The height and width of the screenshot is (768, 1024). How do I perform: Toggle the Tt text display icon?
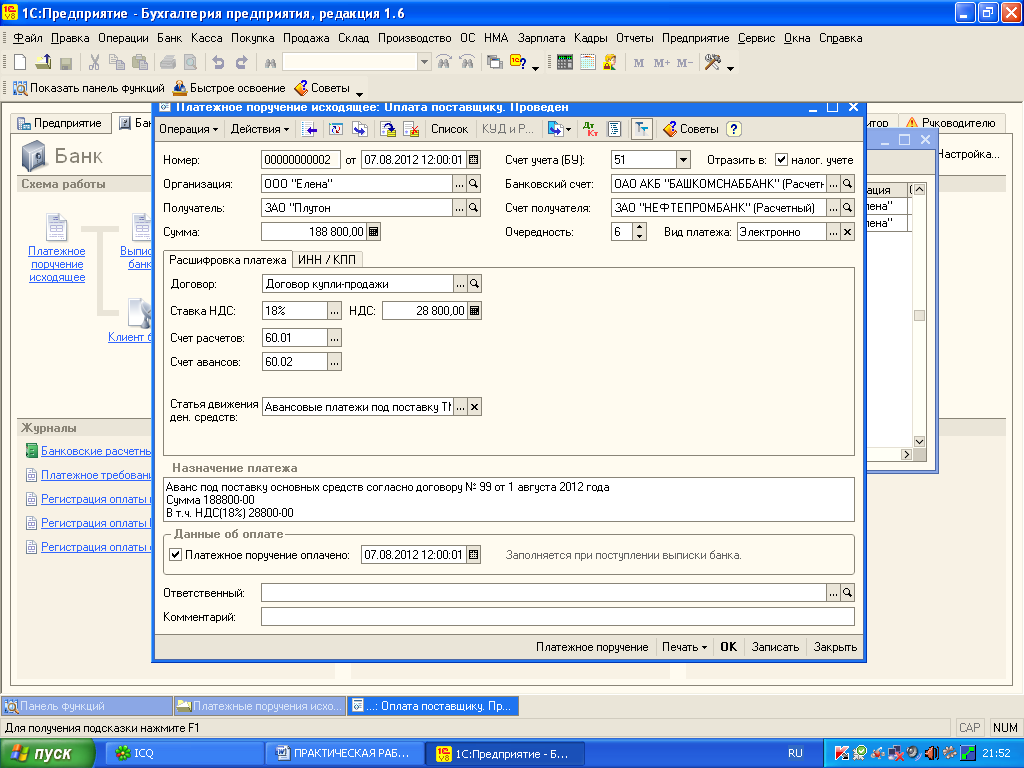(x=641, y=129)
